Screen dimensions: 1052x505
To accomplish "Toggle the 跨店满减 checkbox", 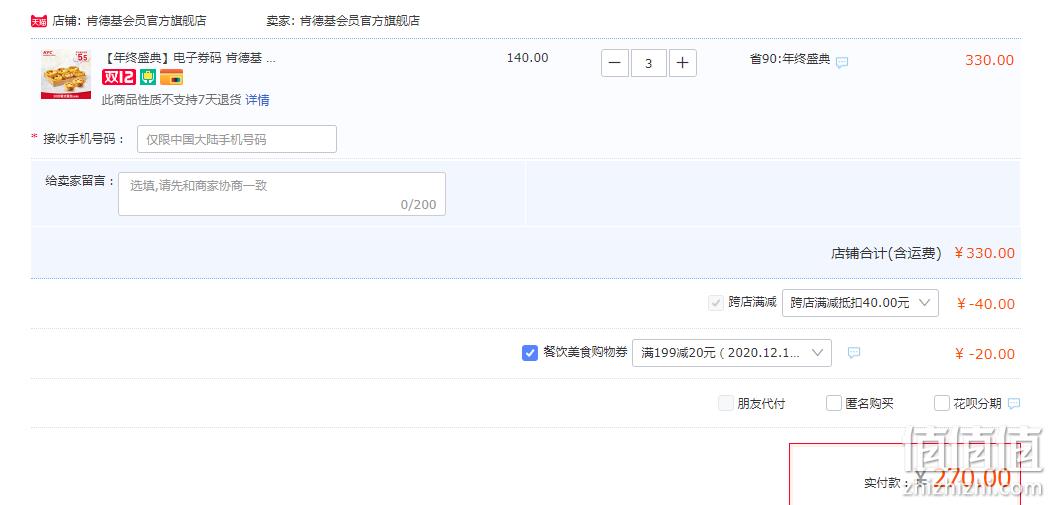I will [x=715, y=302].
